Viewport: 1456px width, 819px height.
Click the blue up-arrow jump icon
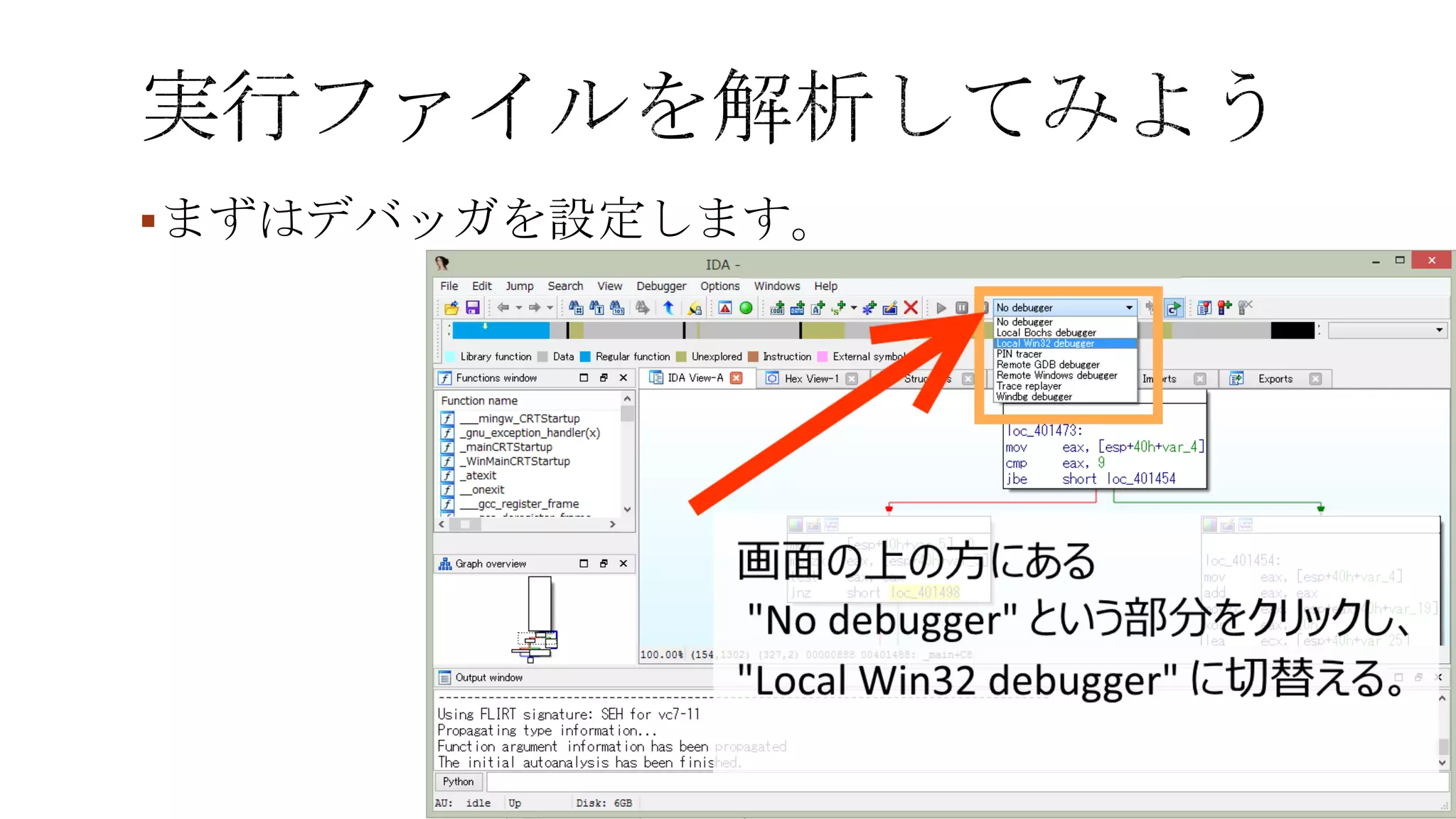668,308
